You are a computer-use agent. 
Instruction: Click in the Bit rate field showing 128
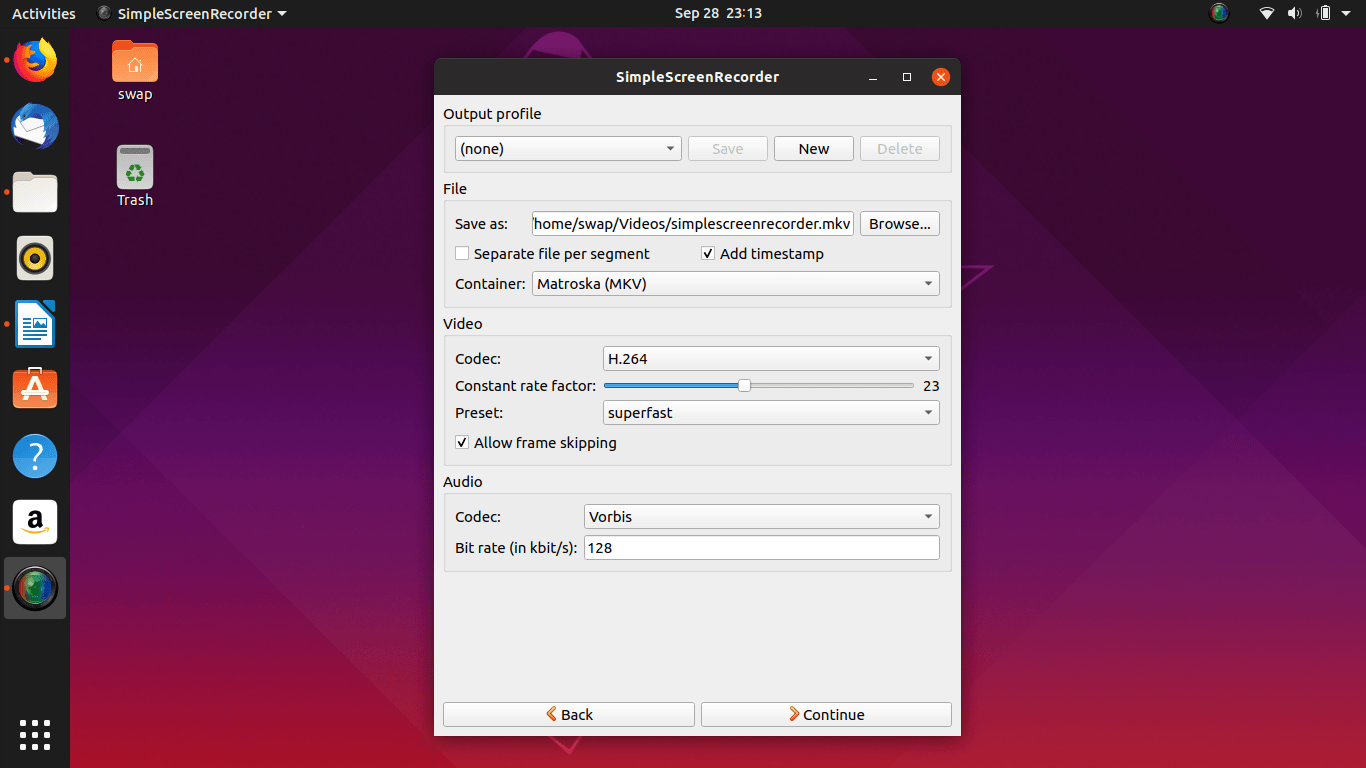point(762,548)
